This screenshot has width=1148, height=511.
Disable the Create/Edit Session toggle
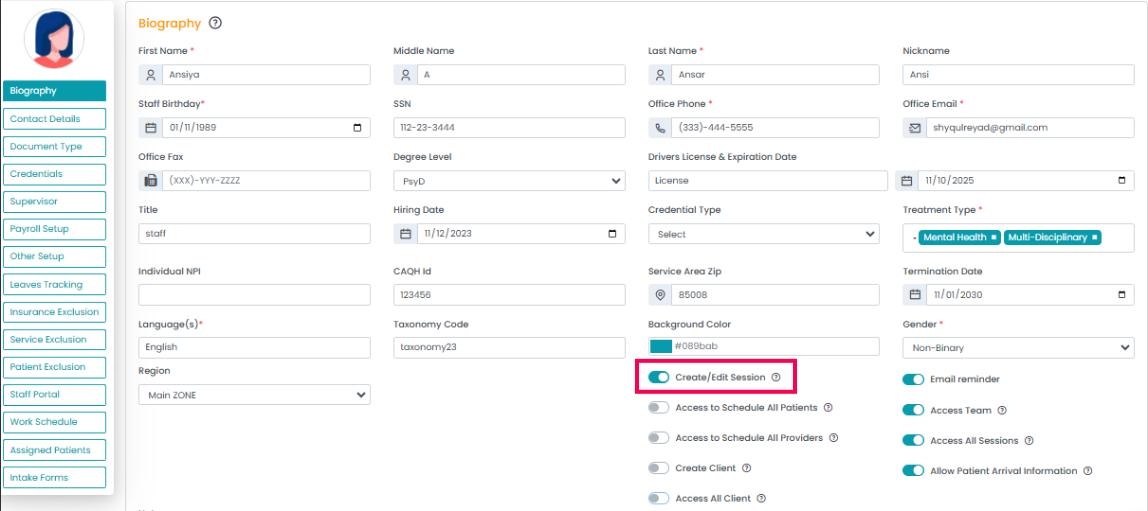tap(659, 377)
